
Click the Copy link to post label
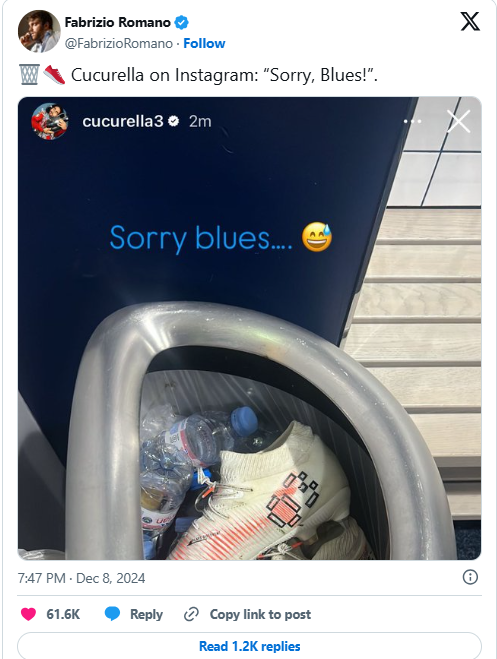pos(260,614)
